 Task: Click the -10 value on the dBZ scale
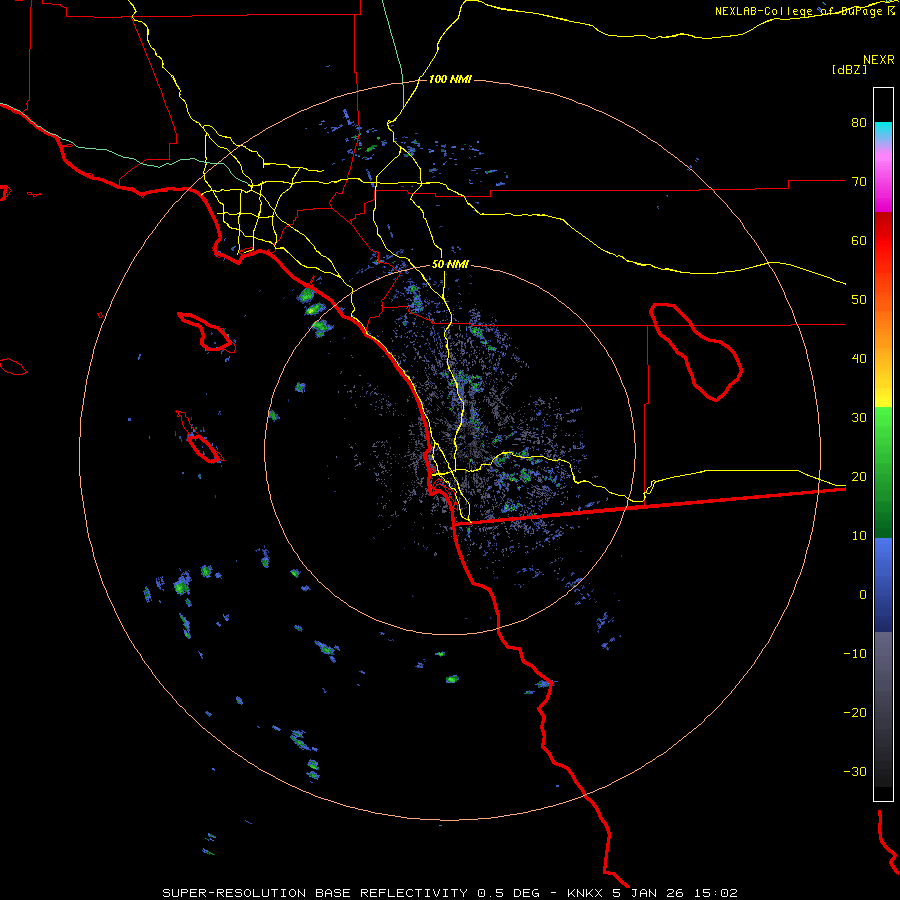pyautogui.click(x=855, y=653)
